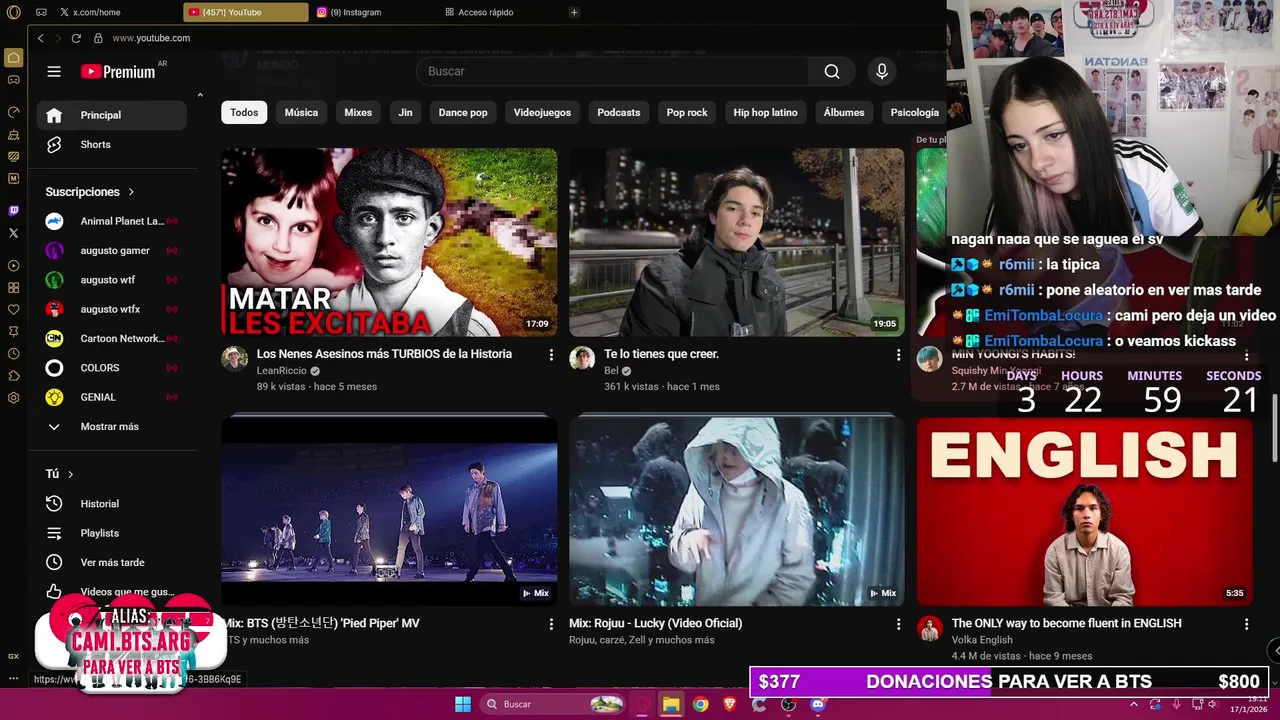1280x720 pixels.
Task: Click the Windows taskbar Buscar search box
Action: tap(551, 704)
